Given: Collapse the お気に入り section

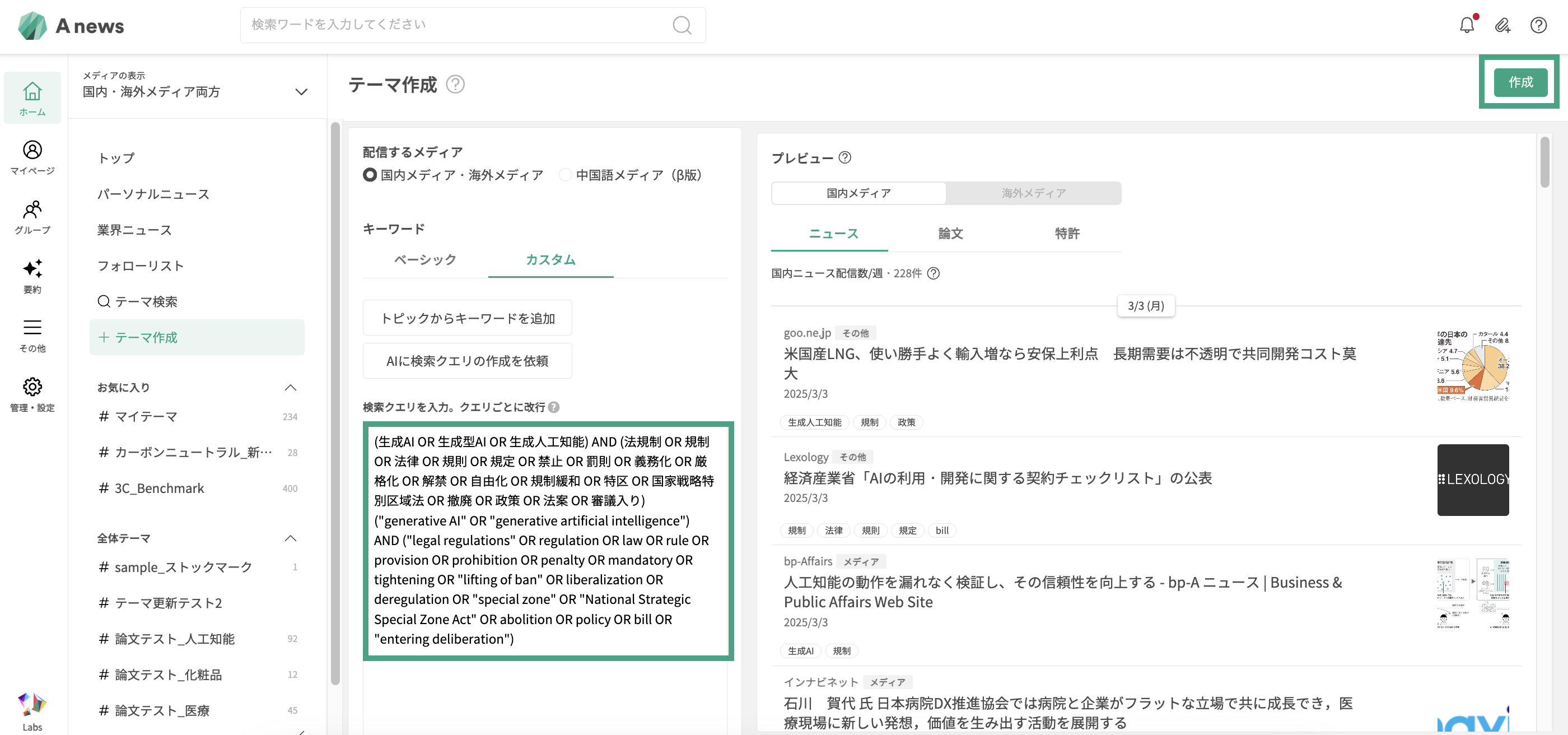Looking at the screenshot, I should (x=290, y=387).
